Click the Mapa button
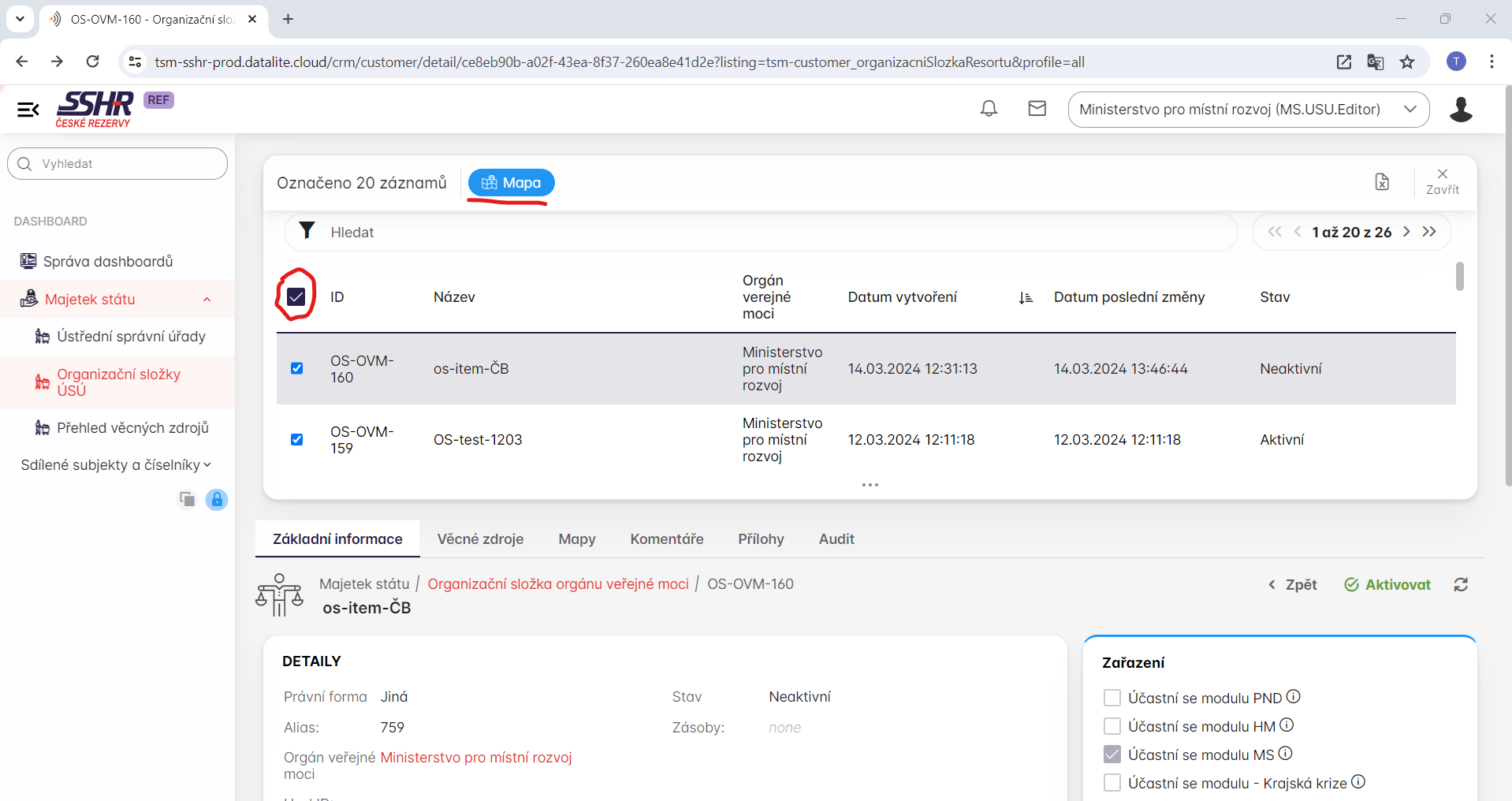1512x801 pixels. click(511, 183)
